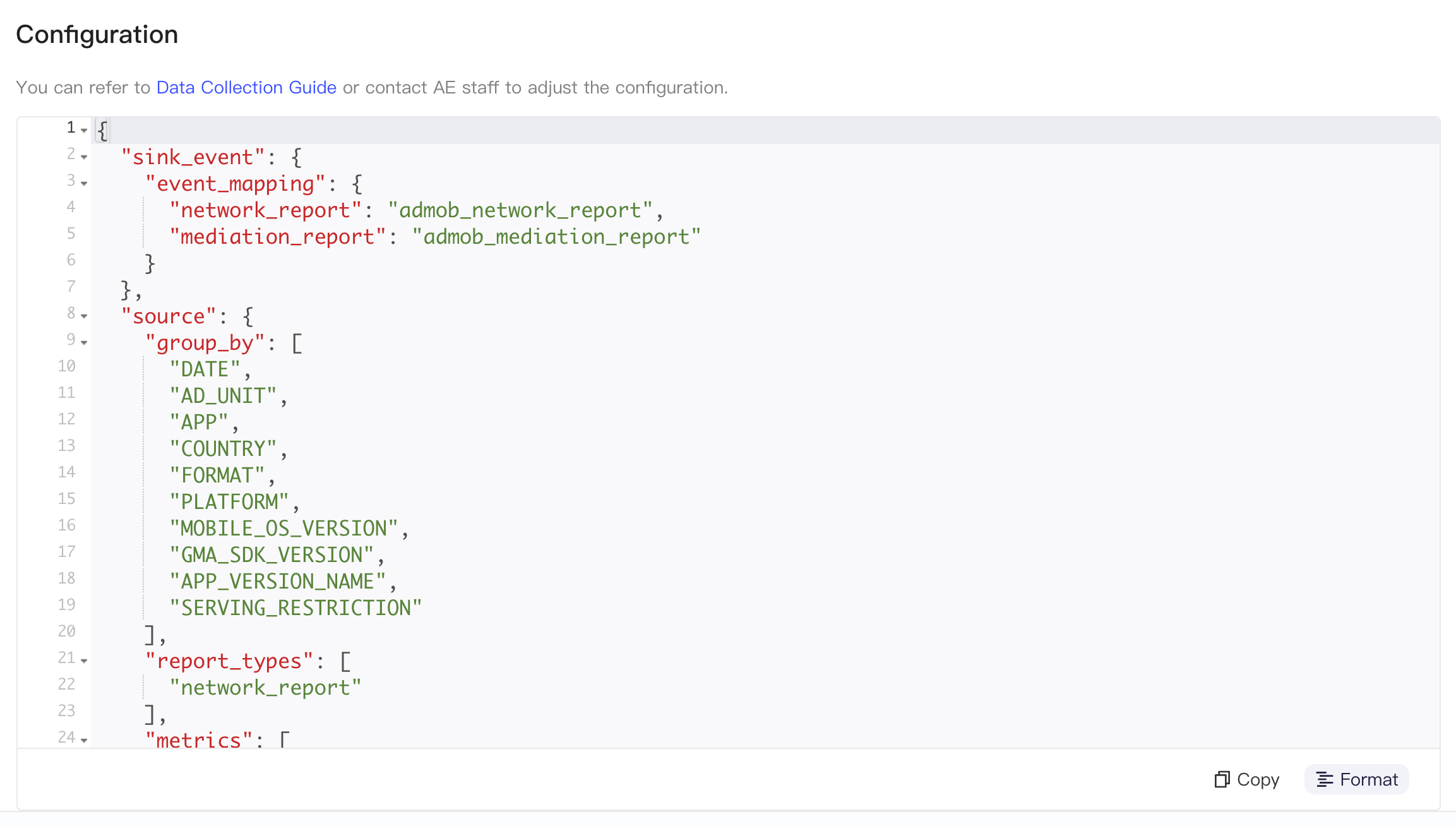Click the "mediation_report" key
Image resolution: width=1456 pixels, height=826 pixels.
278,237
